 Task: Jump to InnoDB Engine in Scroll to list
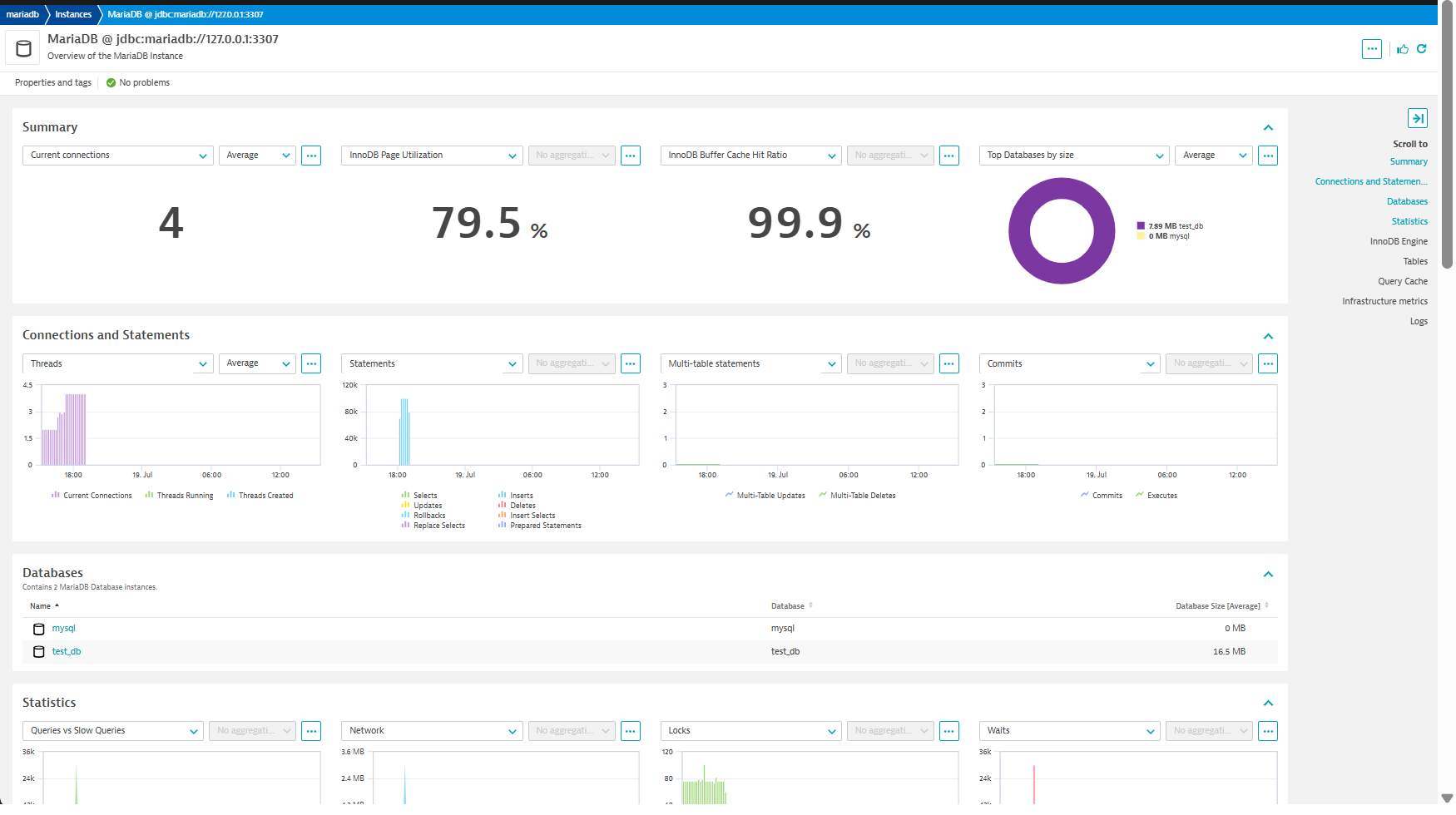[x=1399, y=241]
